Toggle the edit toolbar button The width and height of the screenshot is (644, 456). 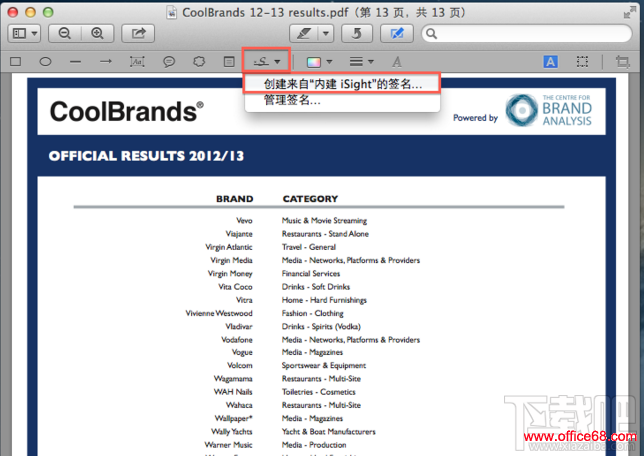(396, 33)
